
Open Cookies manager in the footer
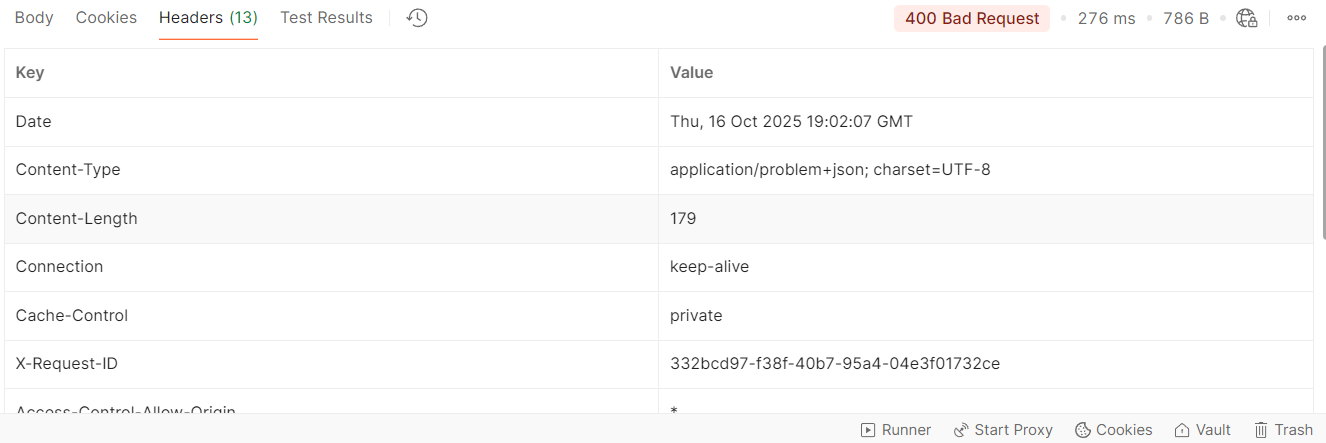coord(1113,429)
